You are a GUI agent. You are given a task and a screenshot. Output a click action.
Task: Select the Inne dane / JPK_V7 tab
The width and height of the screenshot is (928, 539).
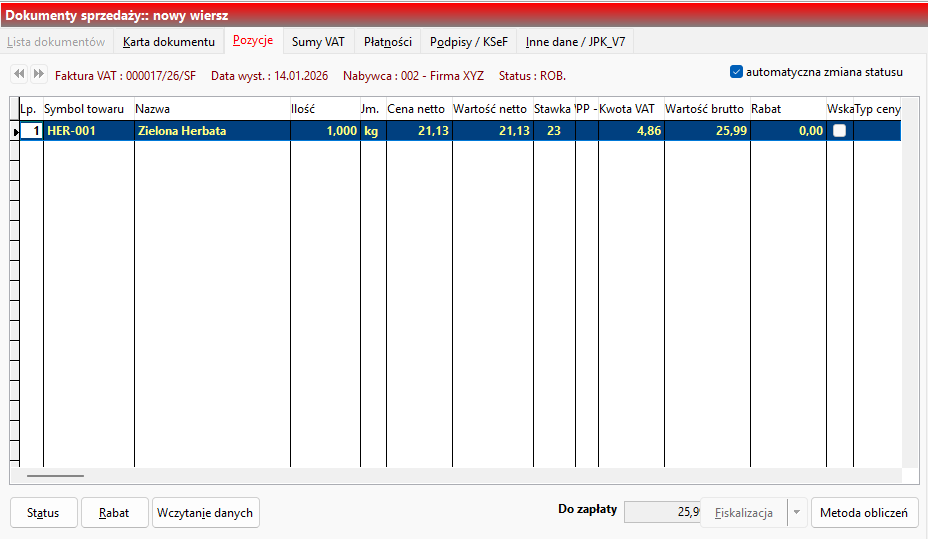[575, 42]
